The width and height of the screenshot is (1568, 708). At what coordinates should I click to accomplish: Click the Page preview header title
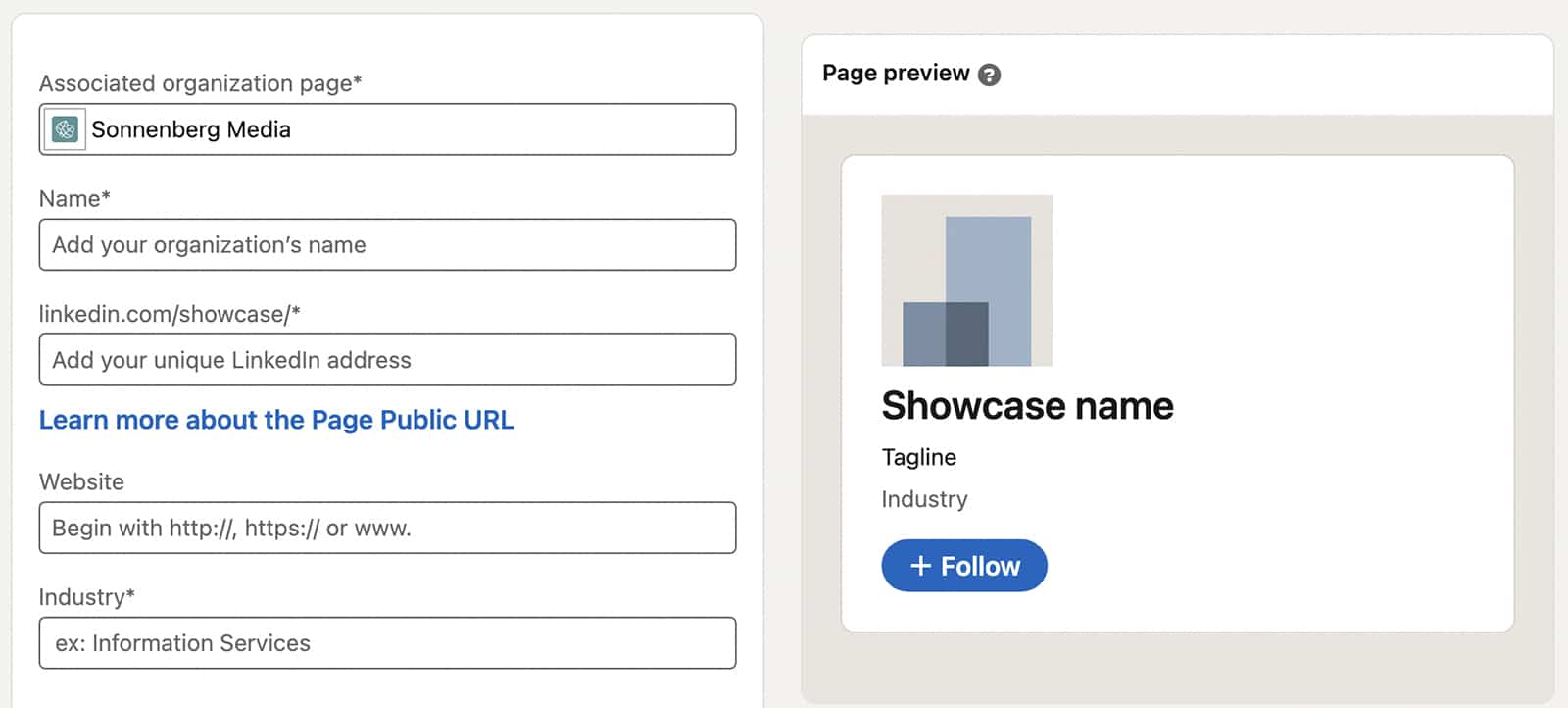point(896,74)
